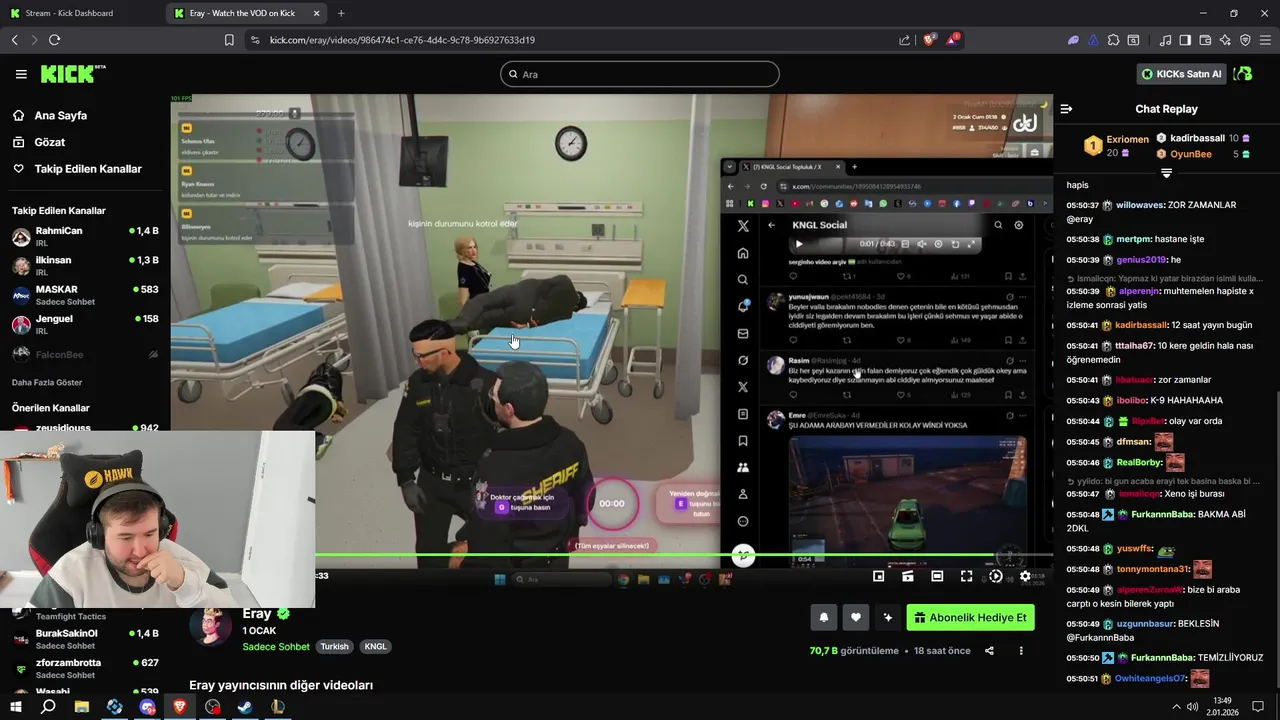This screenshot has width=1280, height=720.
Task: Go to Ana Sayfa in the sidebar
Action: click(60, 115)
